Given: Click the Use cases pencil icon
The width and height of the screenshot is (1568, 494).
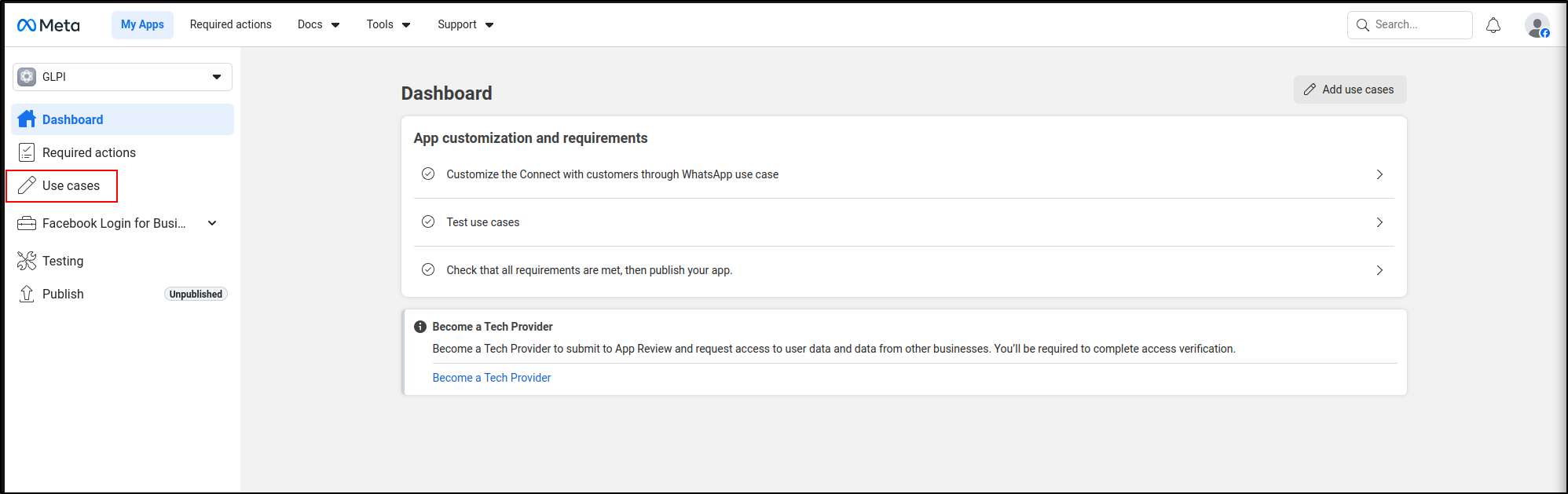Looking at the screenshot, I should click(x=27, y=185).
